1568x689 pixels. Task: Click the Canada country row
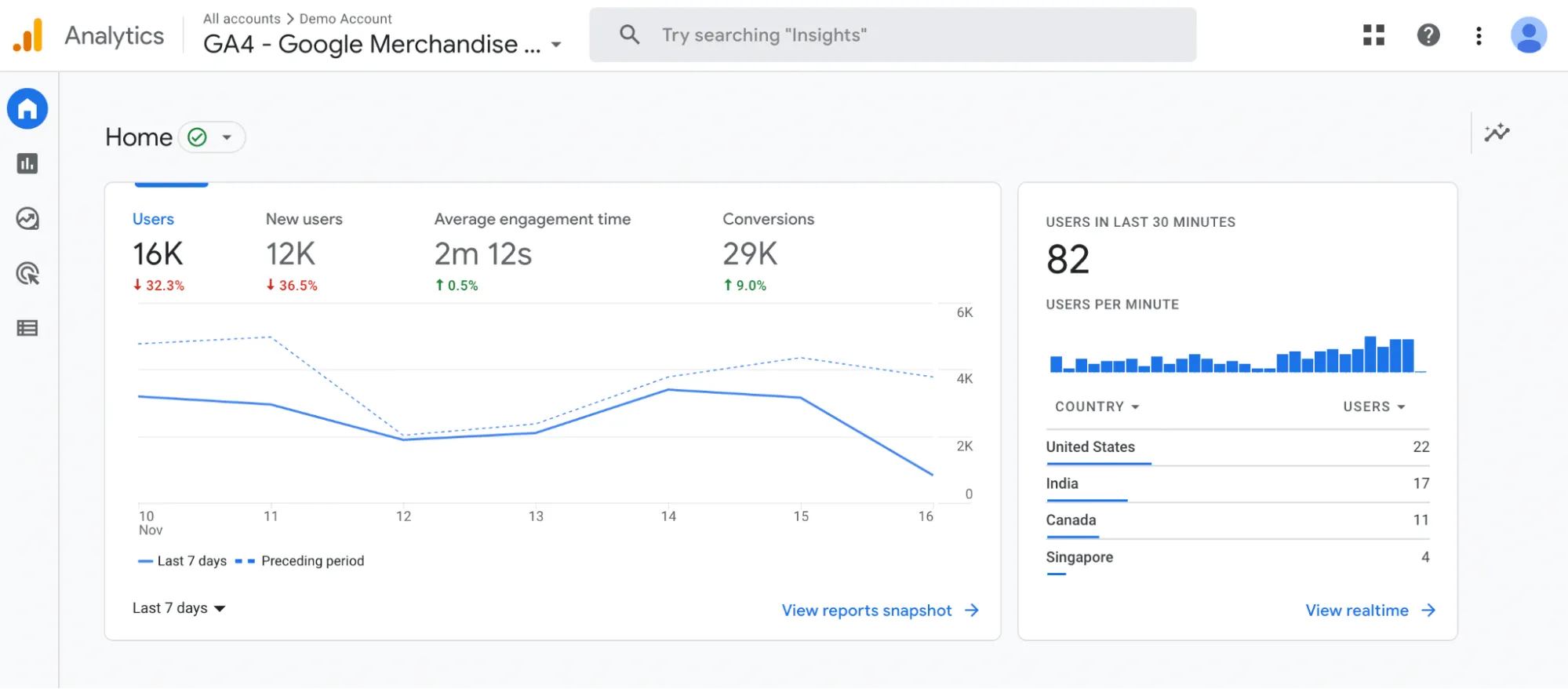[1237, 520]
